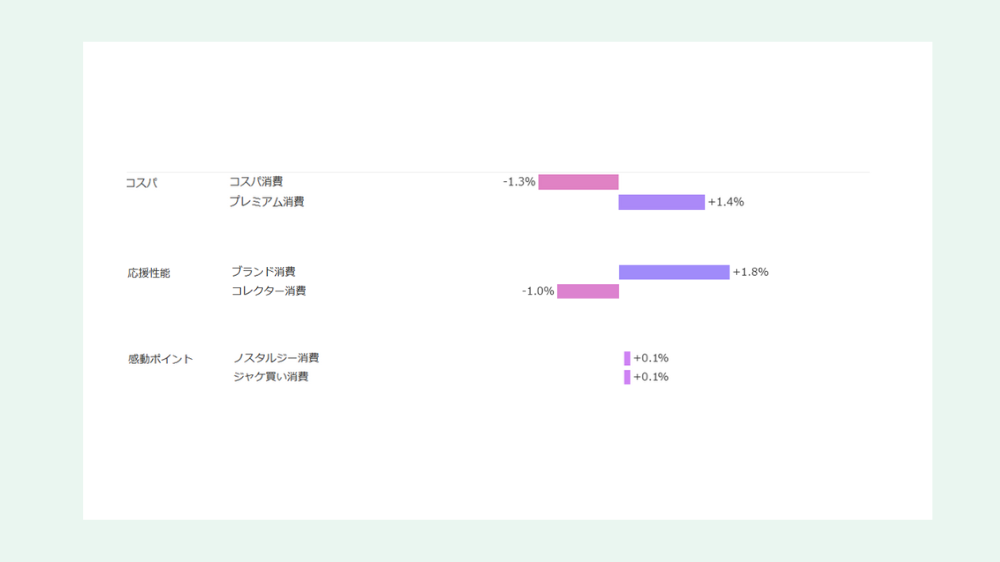Select the 感動ポイント category label
Image resolution: width=1000 pixels, height=562 pixels.
(x=160, y=359)
